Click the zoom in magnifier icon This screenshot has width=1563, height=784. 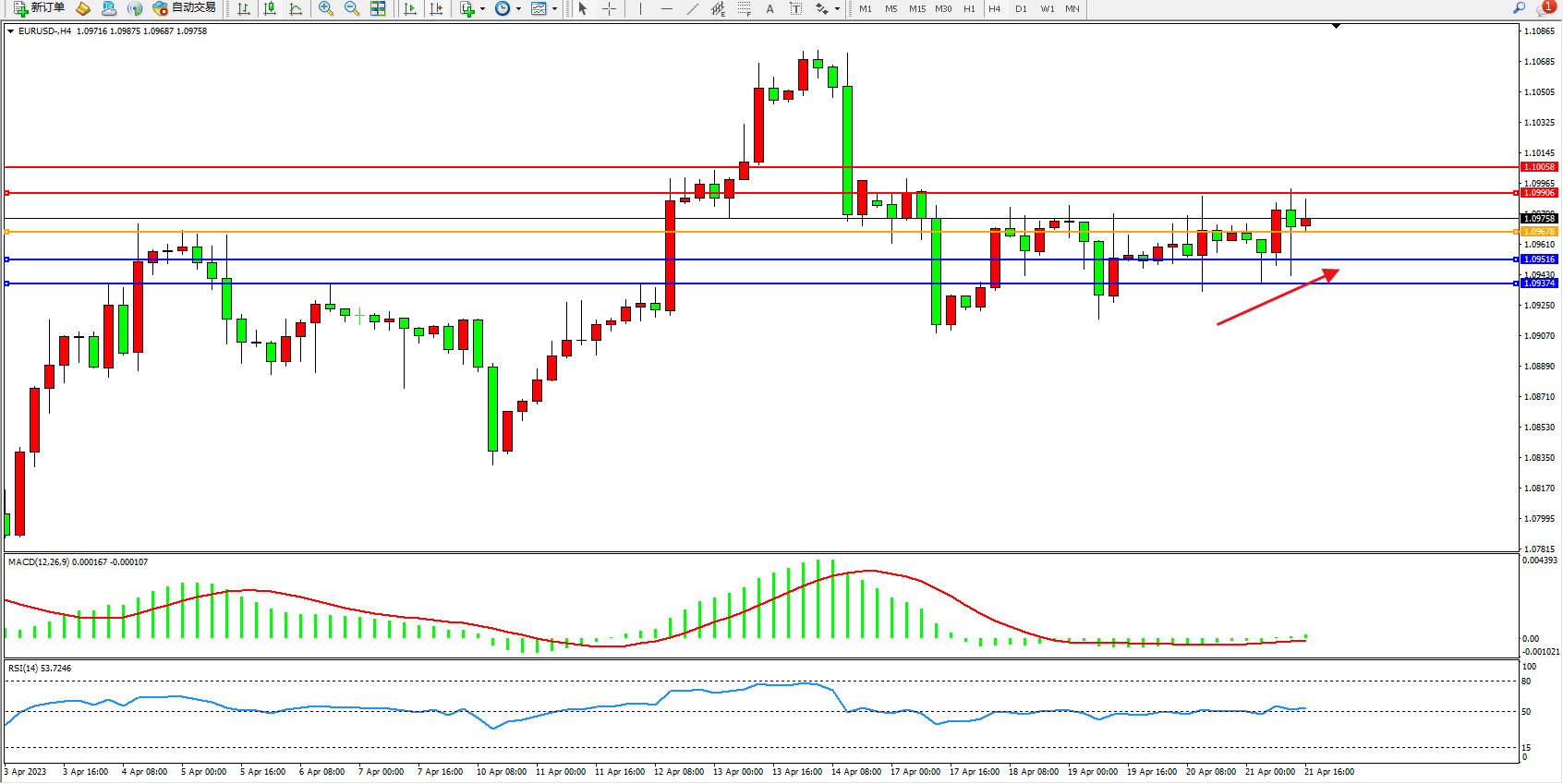tap(325, 8)
